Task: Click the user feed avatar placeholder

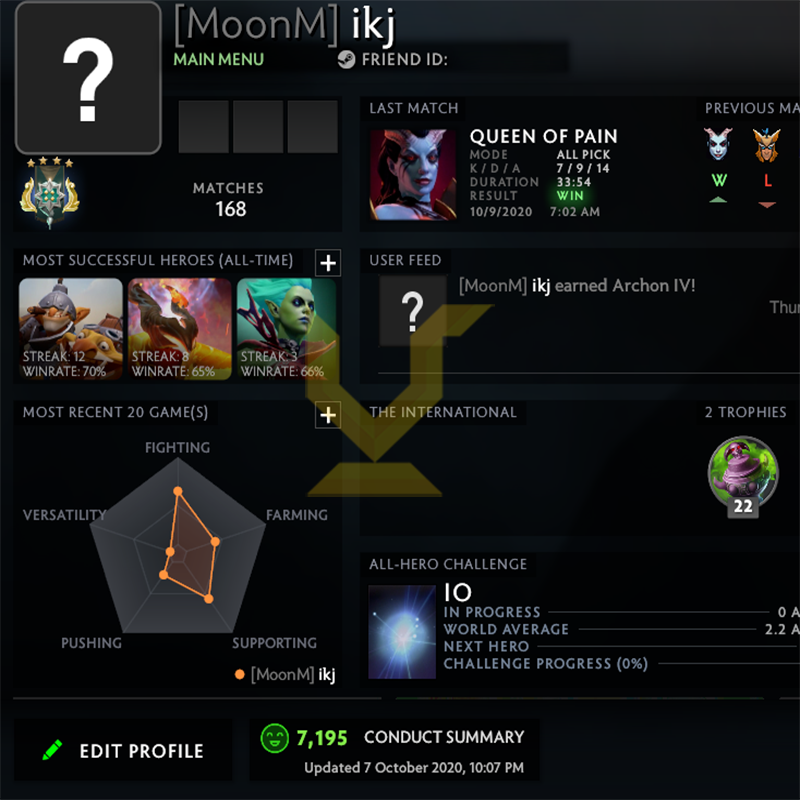Action: coord(412,311)
